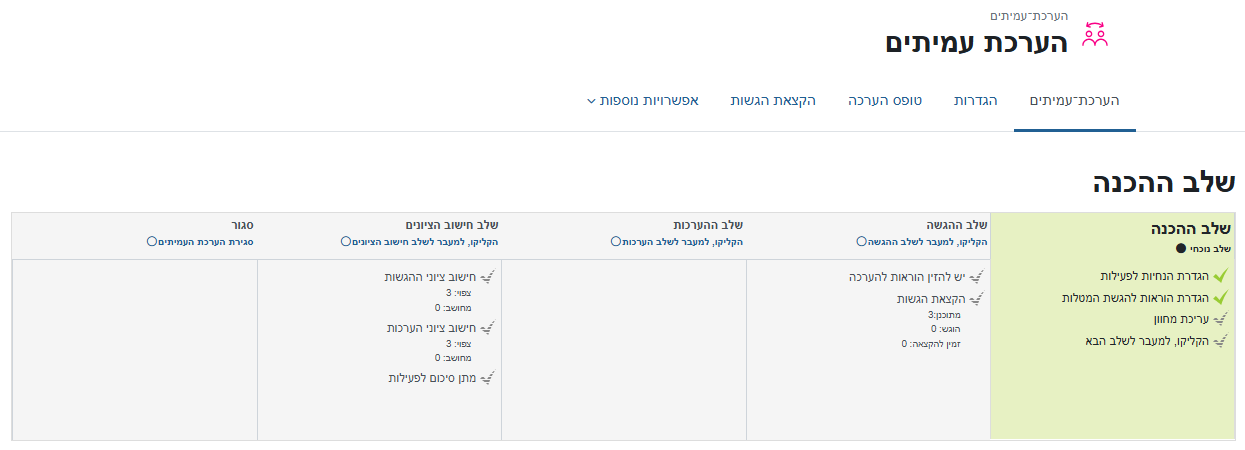Click the task icon beside עריכת מחוון
The height and width of the screenshot is (450, 1245).
click(x=1220, y=319)
